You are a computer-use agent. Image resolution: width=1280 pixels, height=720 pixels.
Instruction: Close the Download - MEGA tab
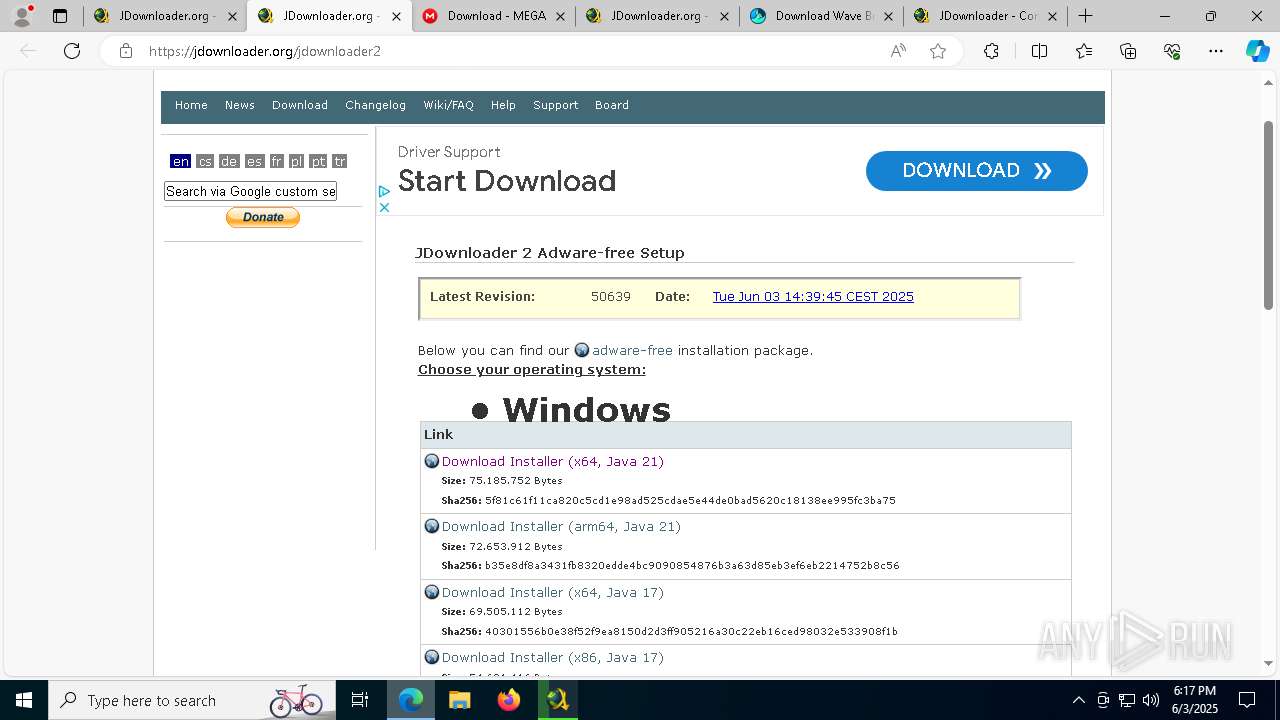(560, 16)
